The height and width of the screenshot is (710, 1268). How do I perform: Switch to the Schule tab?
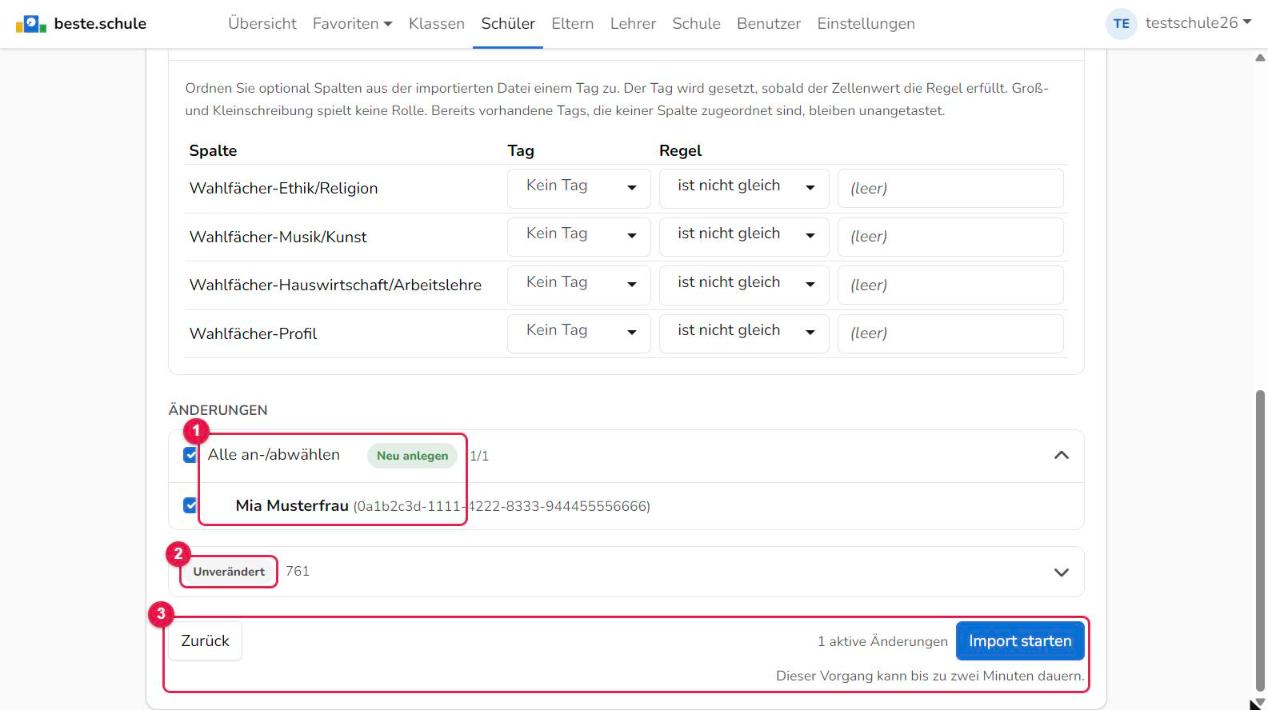pos(696,24)
